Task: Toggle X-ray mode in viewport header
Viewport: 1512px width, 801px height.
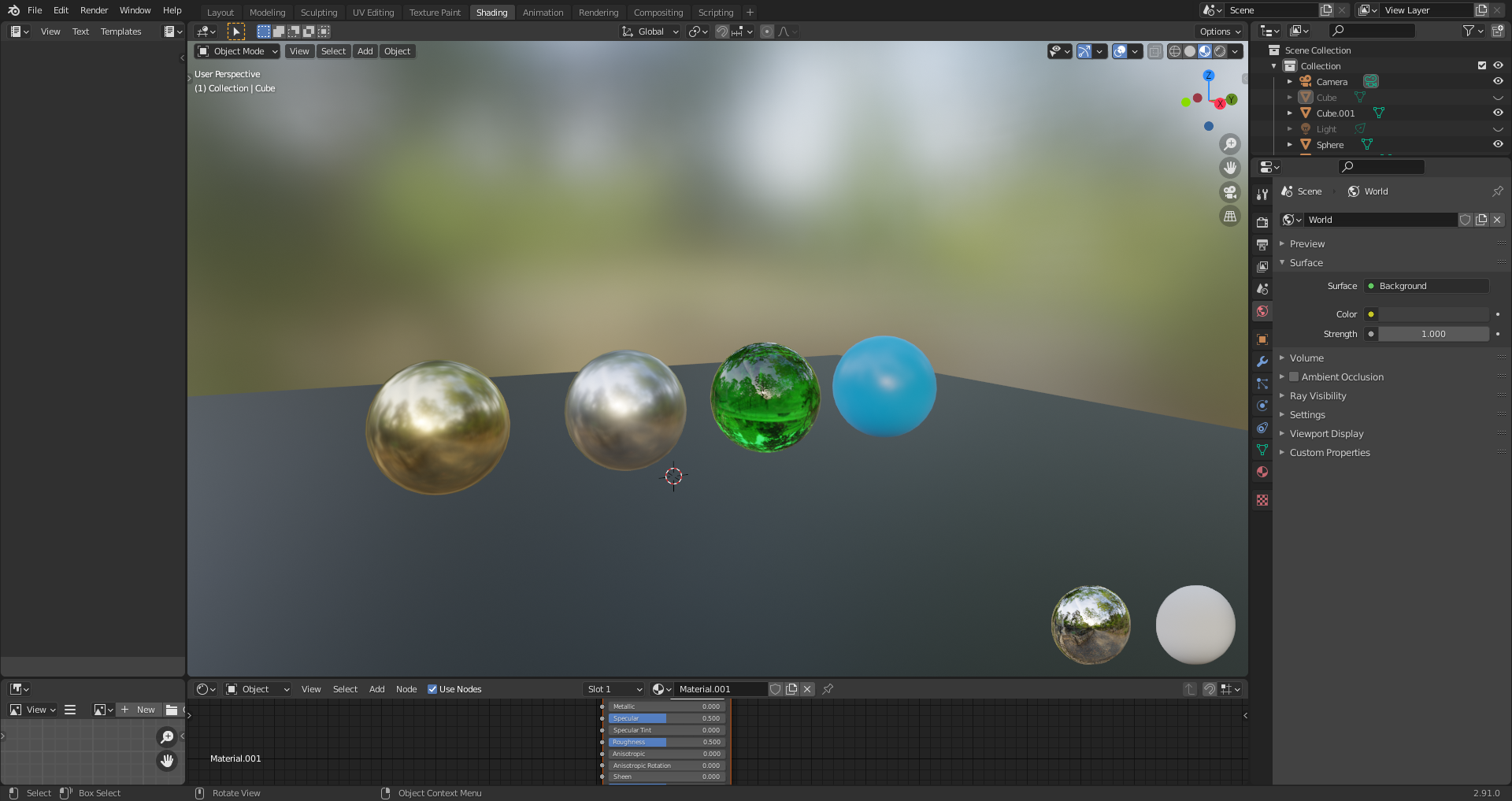Action: tap(1155, 51)
